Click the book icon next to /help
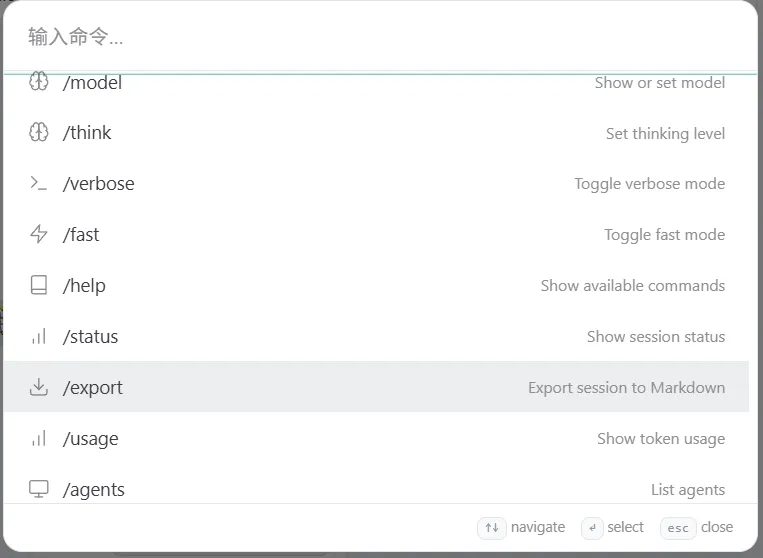The image size is (763, 558). pos(39,286)
